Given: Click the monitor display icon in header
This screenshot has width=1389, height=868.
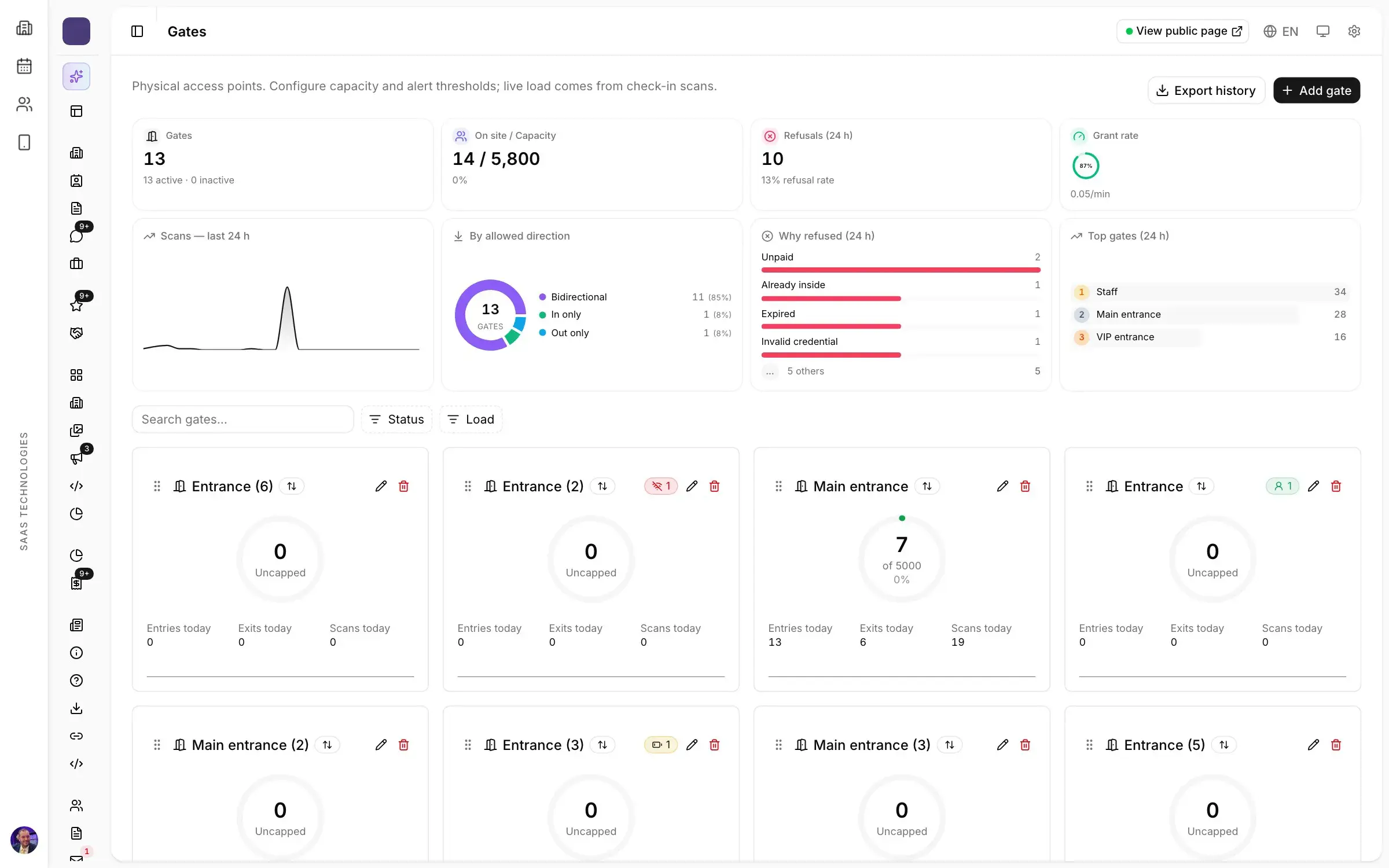Looking at the screenshot, I should point(1322,31).
